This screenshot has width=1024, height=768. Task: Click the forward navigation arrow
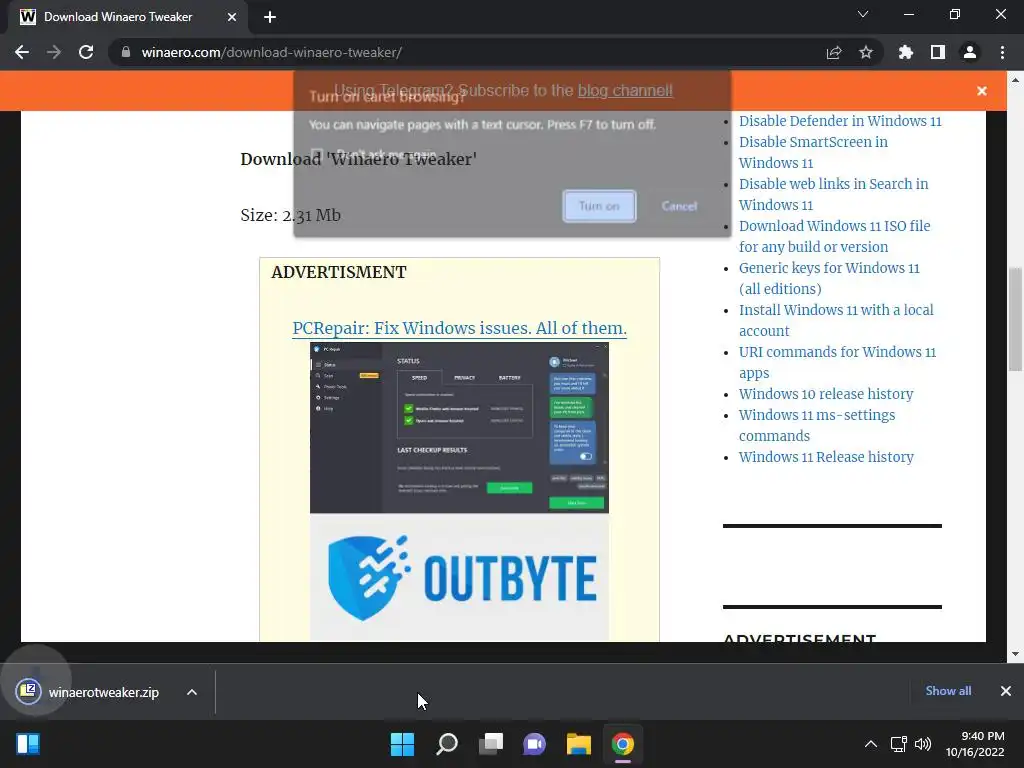click(54, 52)
